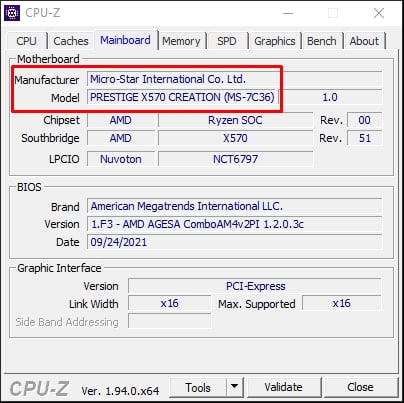Switch to the CPU tab
Image resolution: width=404 pixels, height=403 pixels.
point(26,41)
